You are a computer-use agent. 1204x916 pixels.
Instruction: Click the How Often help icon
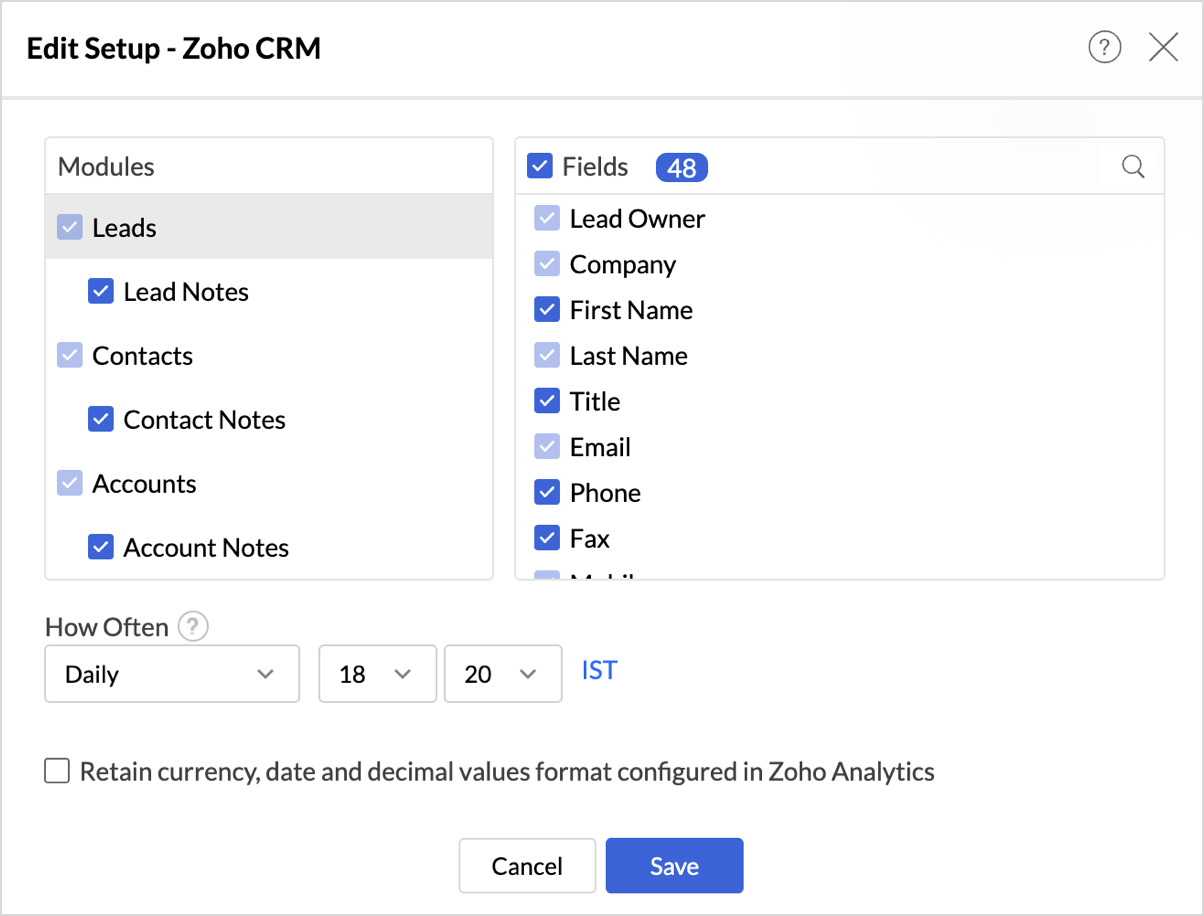[x=193, y=627]
